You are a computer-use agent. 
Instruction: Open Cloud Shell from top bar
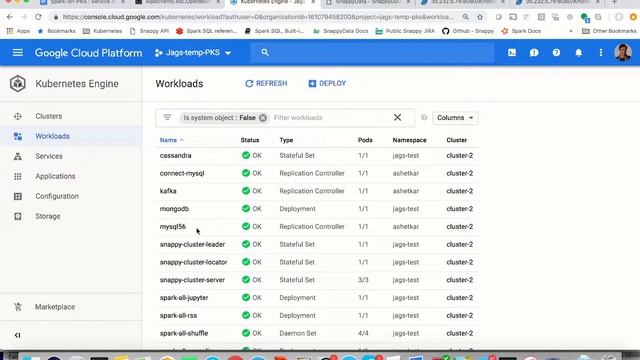512,53
